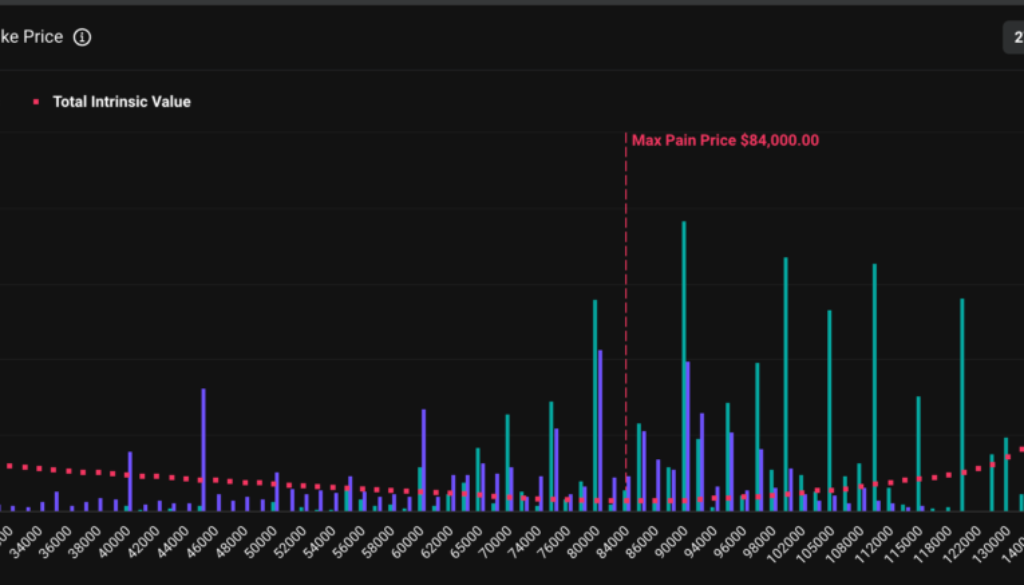The width and height of the screenshot is (1024, 585).
Task: Open the info icon beside the Strike Price title
Action: pos(82,37)
